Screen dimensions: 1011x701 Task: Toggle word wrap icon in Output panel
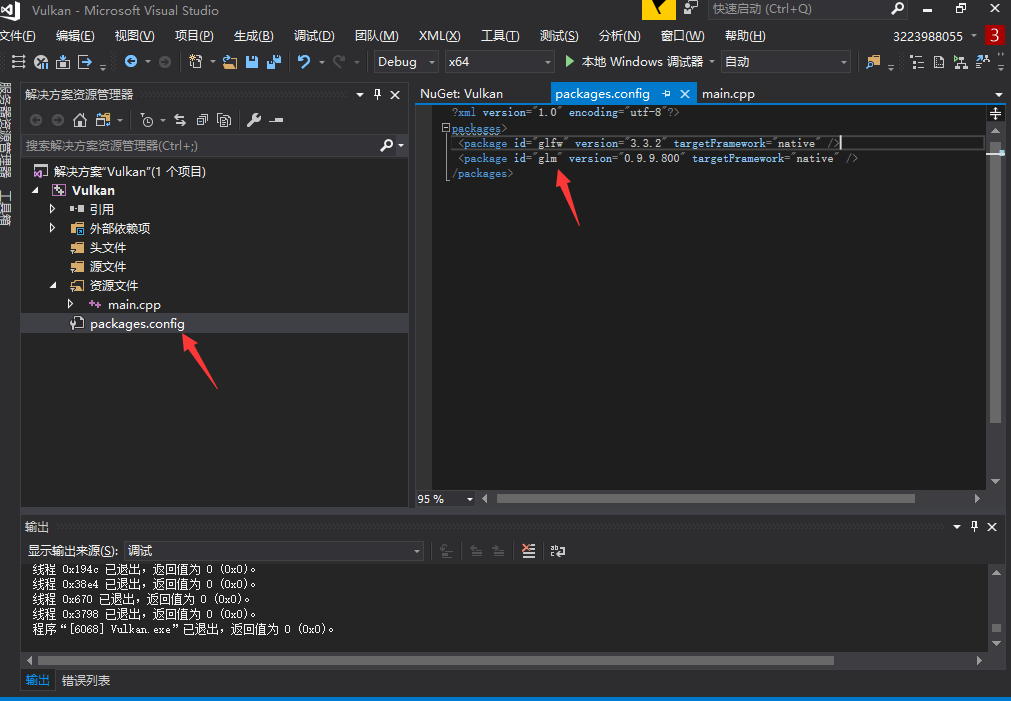(x=558, y=551)
